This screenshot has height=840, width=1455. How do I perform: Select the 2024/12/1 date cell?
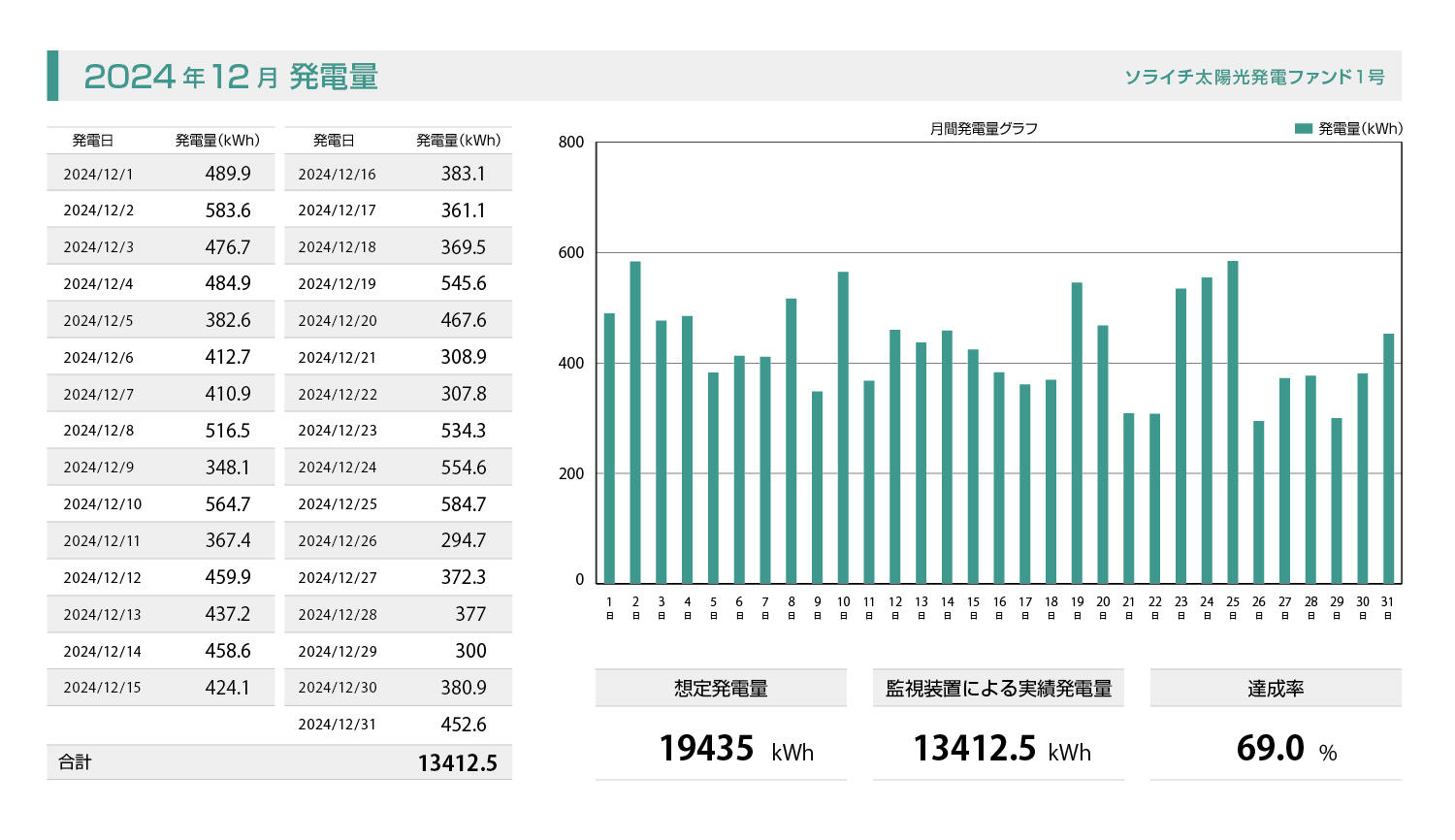[98, 175]
